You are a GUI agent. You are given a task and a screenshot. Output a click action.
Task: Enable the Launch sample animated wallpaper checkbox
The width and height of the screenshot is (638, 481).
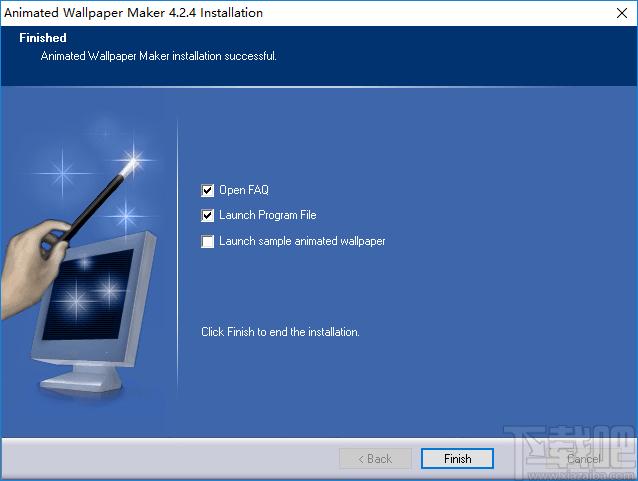click(208, 241)
